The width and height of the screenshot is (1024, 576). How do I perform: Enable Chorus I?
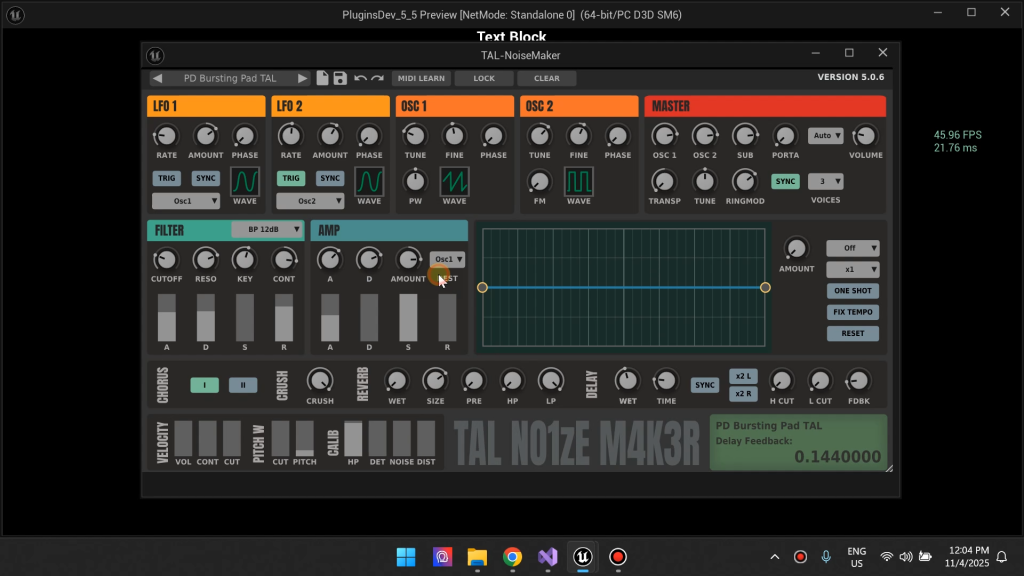(204, 385)
